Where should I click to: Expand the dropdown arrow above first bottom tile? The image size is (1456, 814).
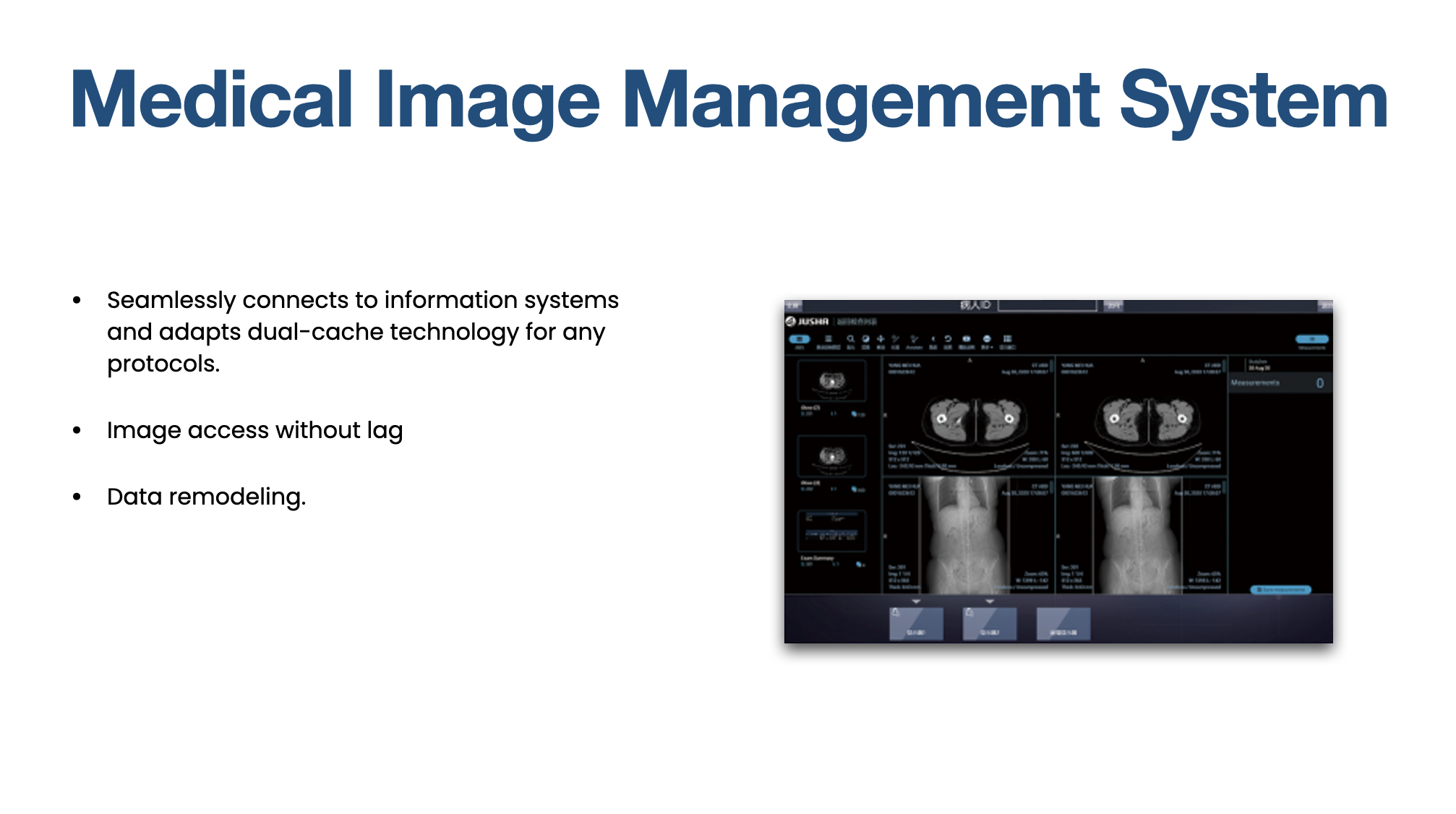click(916, 601)
